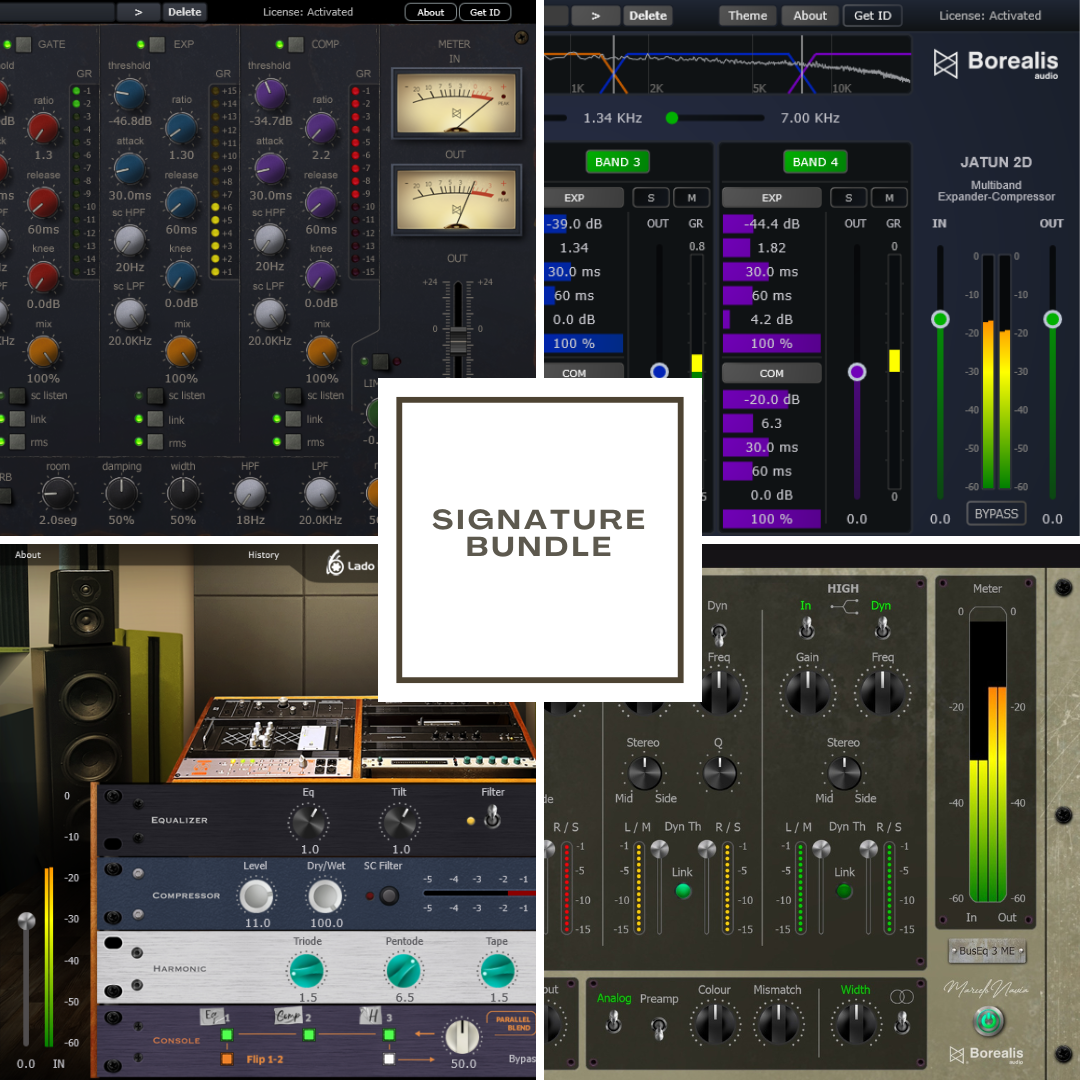
Task: Open the Theme menu in Jatun 2D
Action: pos(747,15)
